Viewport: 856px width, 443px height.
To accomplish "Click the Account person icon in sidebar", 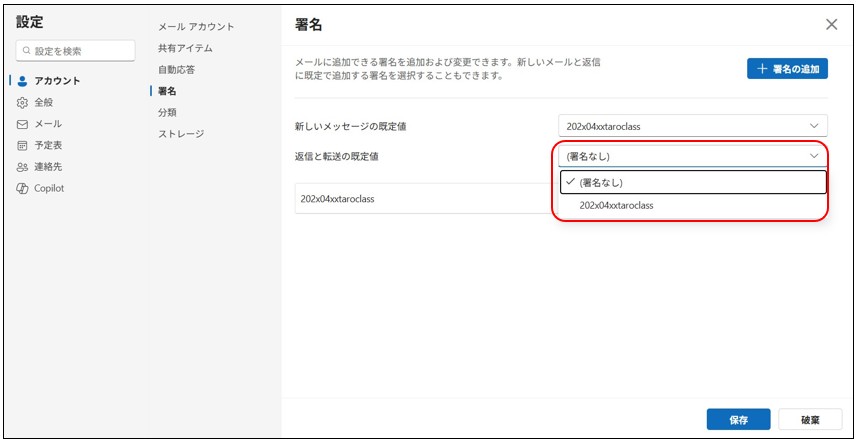I will coord(23,81).
